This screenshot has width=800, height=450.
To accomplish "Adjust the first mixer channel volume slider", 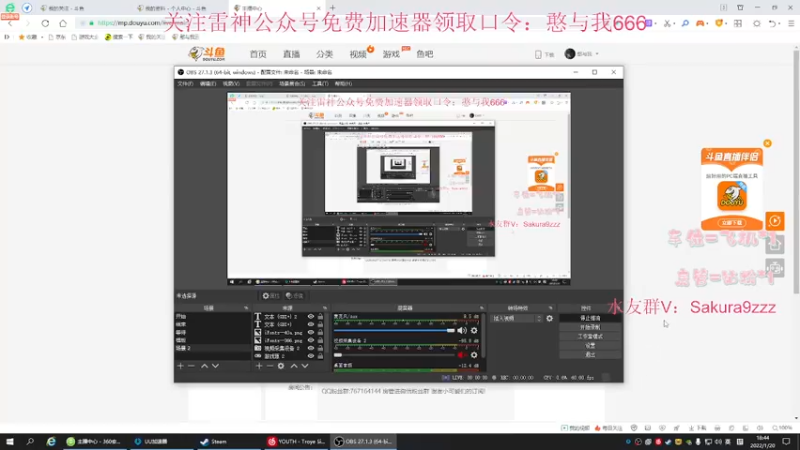I will 394,331.
